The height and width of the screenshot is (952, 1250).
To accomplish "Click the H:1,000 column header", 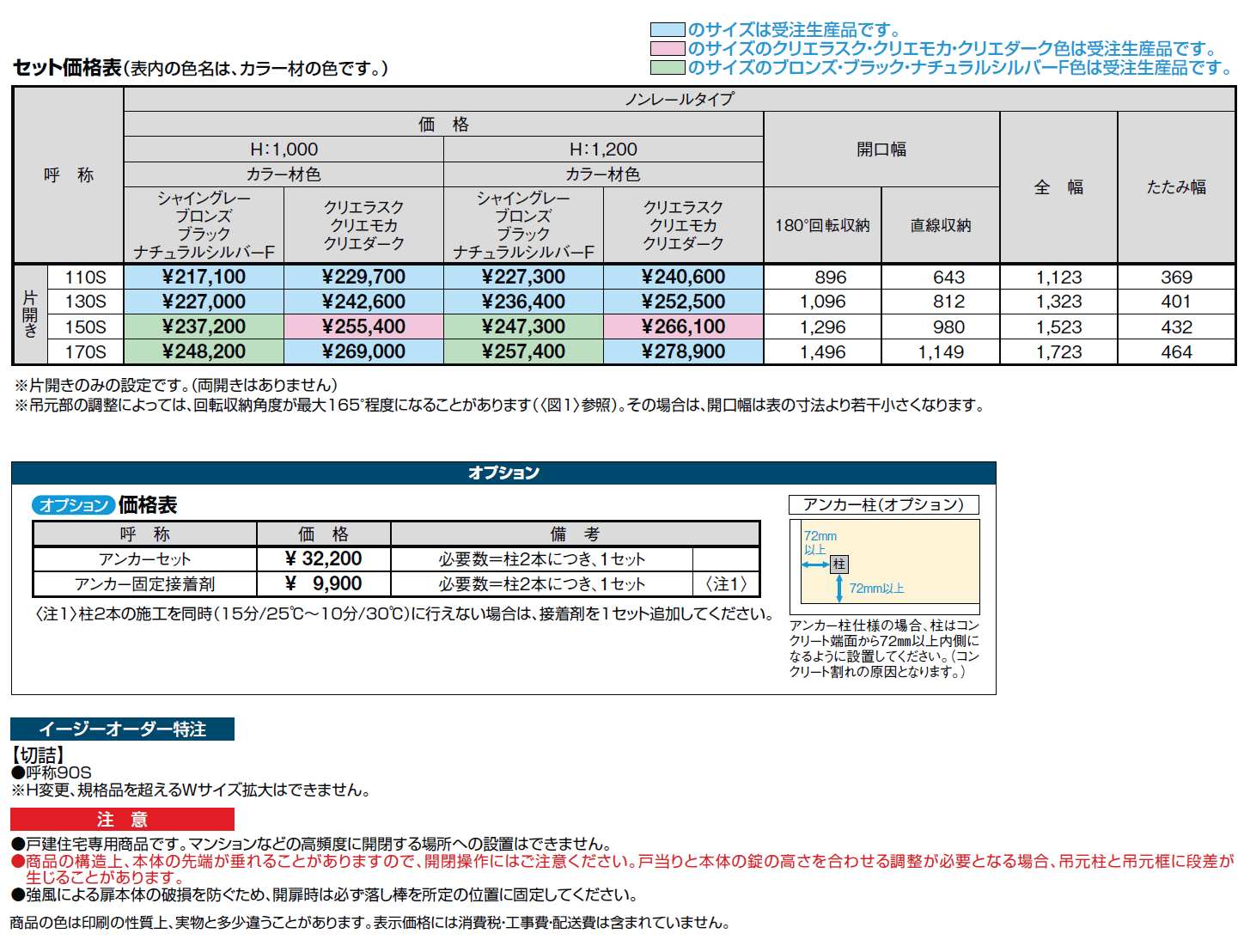I will tap(284, 148).
